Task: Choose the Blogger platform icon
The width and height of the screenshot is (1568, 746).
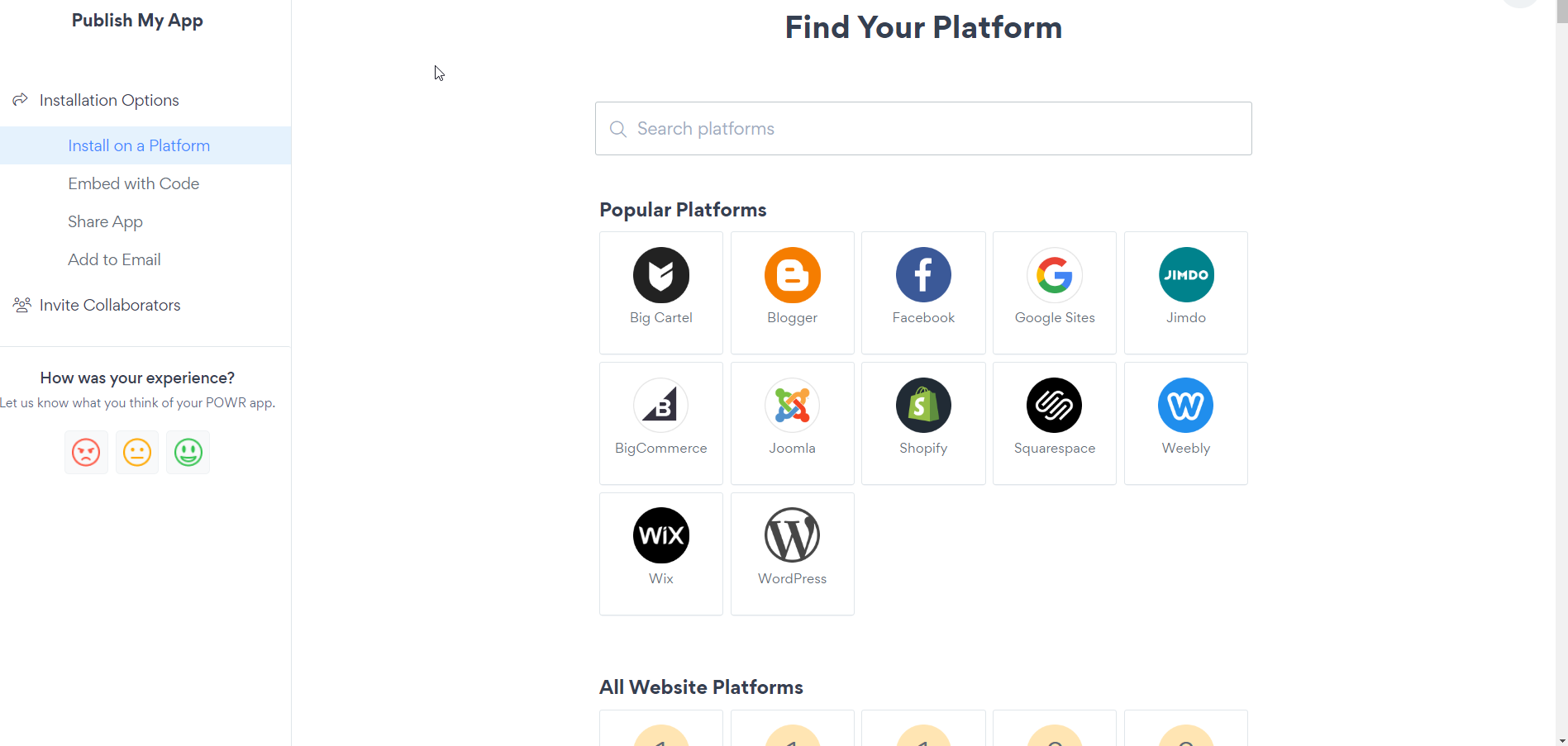Action: coord(793,275)
